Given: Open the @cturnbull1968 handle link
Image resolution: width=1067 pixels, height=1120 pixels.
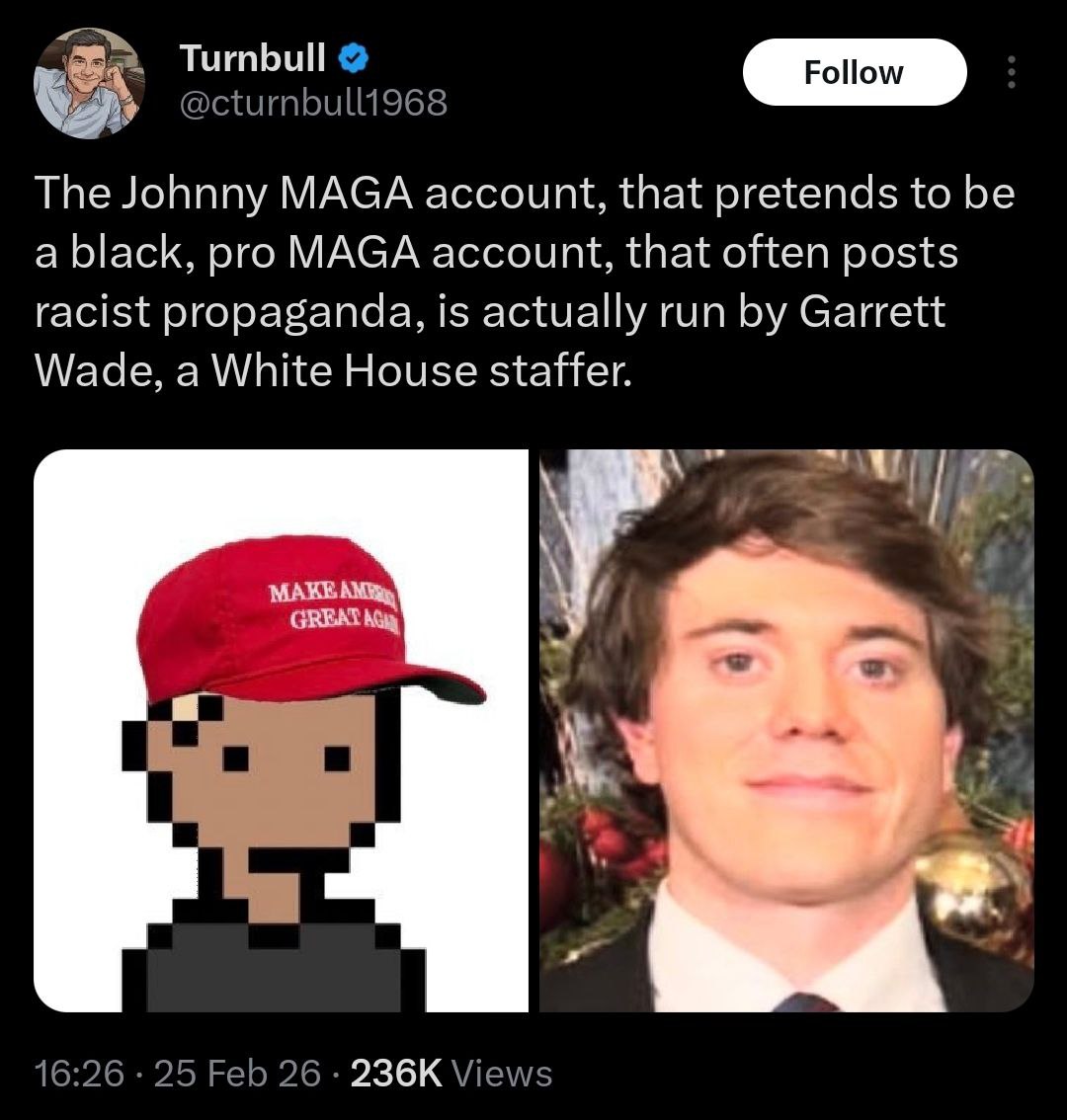Looking at the screenshot, I should click(x=313, y=102).
